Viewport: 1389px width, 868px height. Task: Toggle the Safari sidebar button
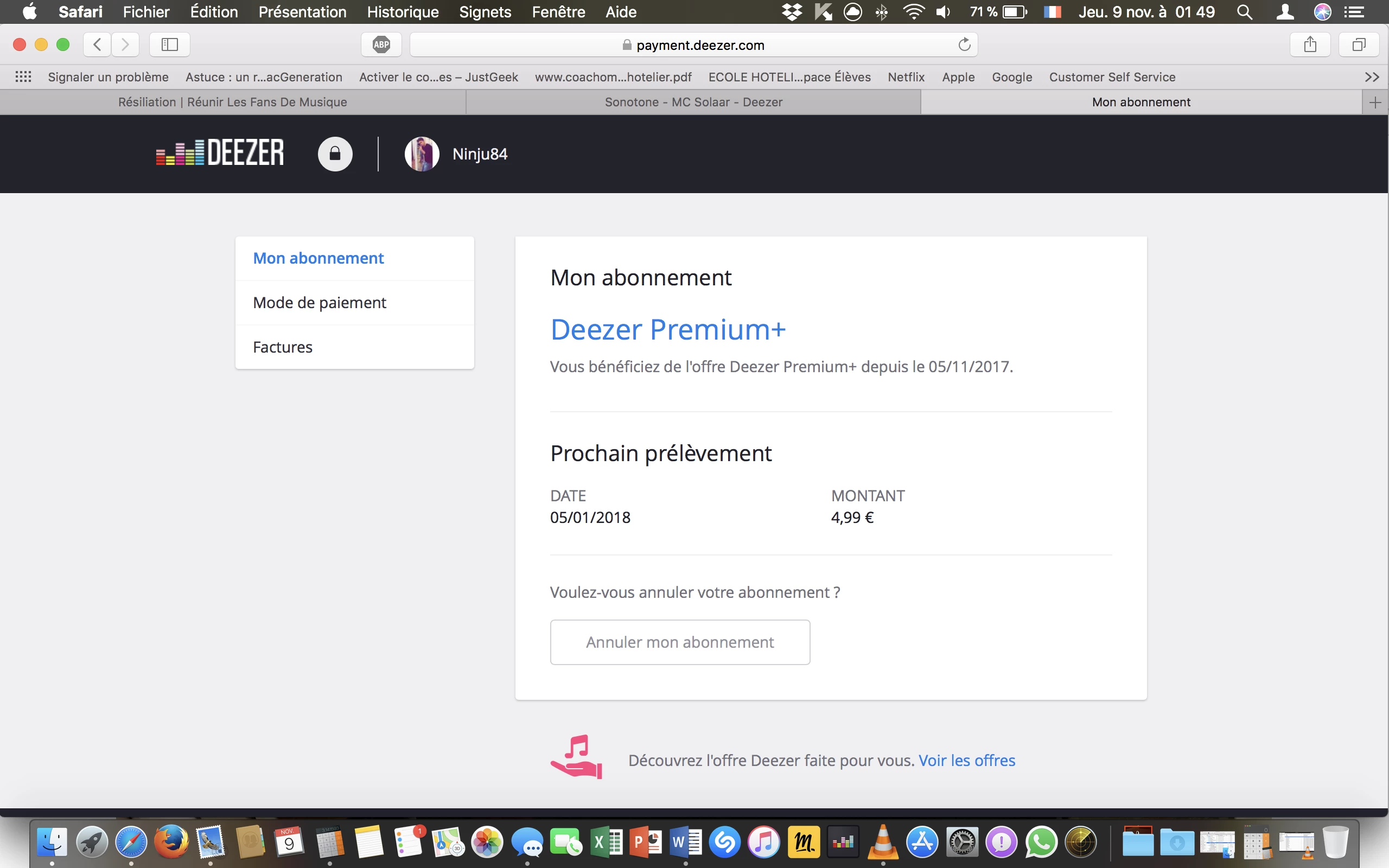click(x=170, y=45)
